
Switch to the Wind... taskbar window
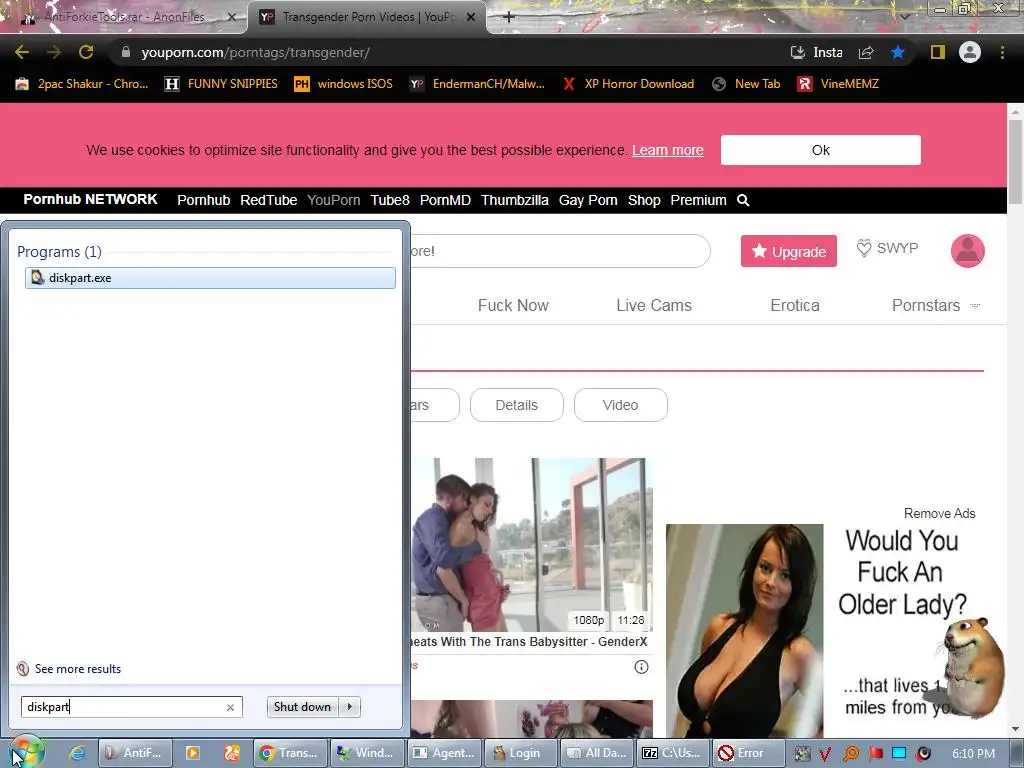tap(367, 753)
